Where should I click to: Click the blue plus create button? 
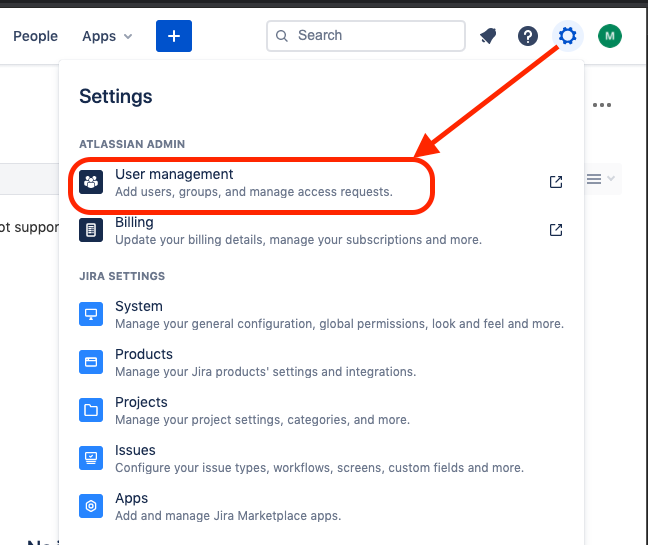coord(174,36)
